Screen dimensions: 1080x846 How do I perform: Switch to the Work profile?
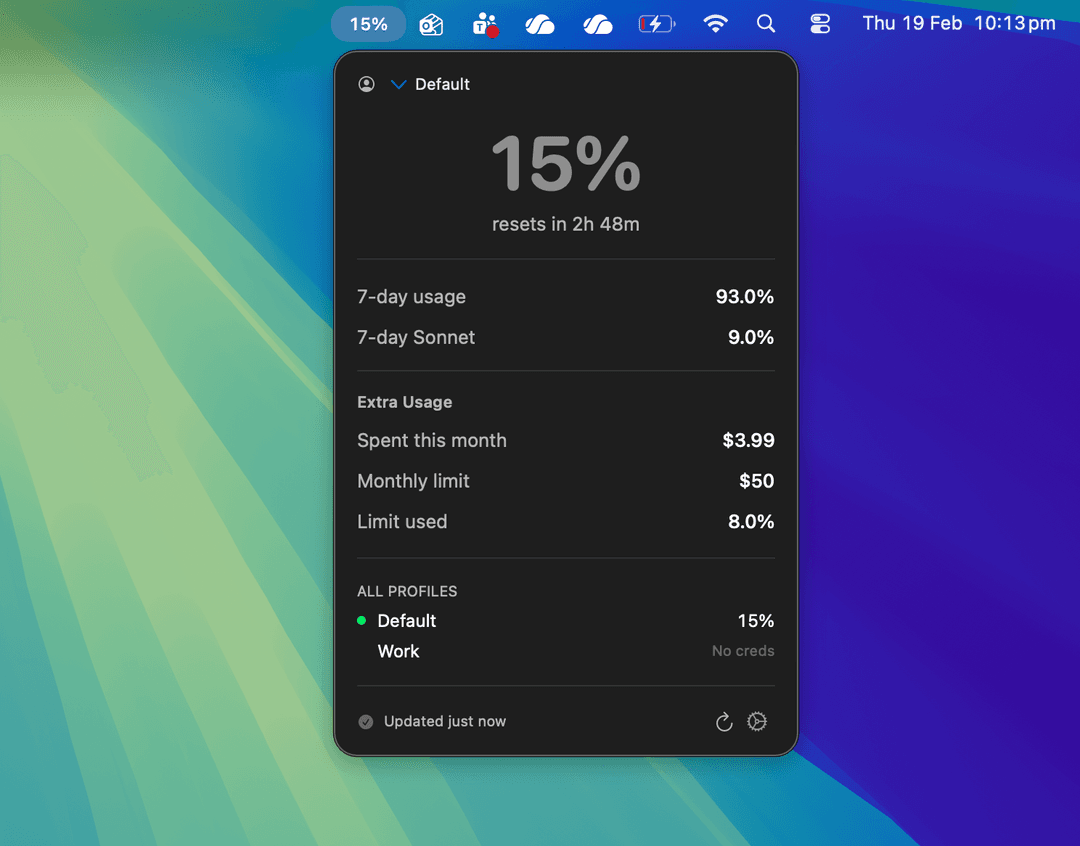(398, 651)
